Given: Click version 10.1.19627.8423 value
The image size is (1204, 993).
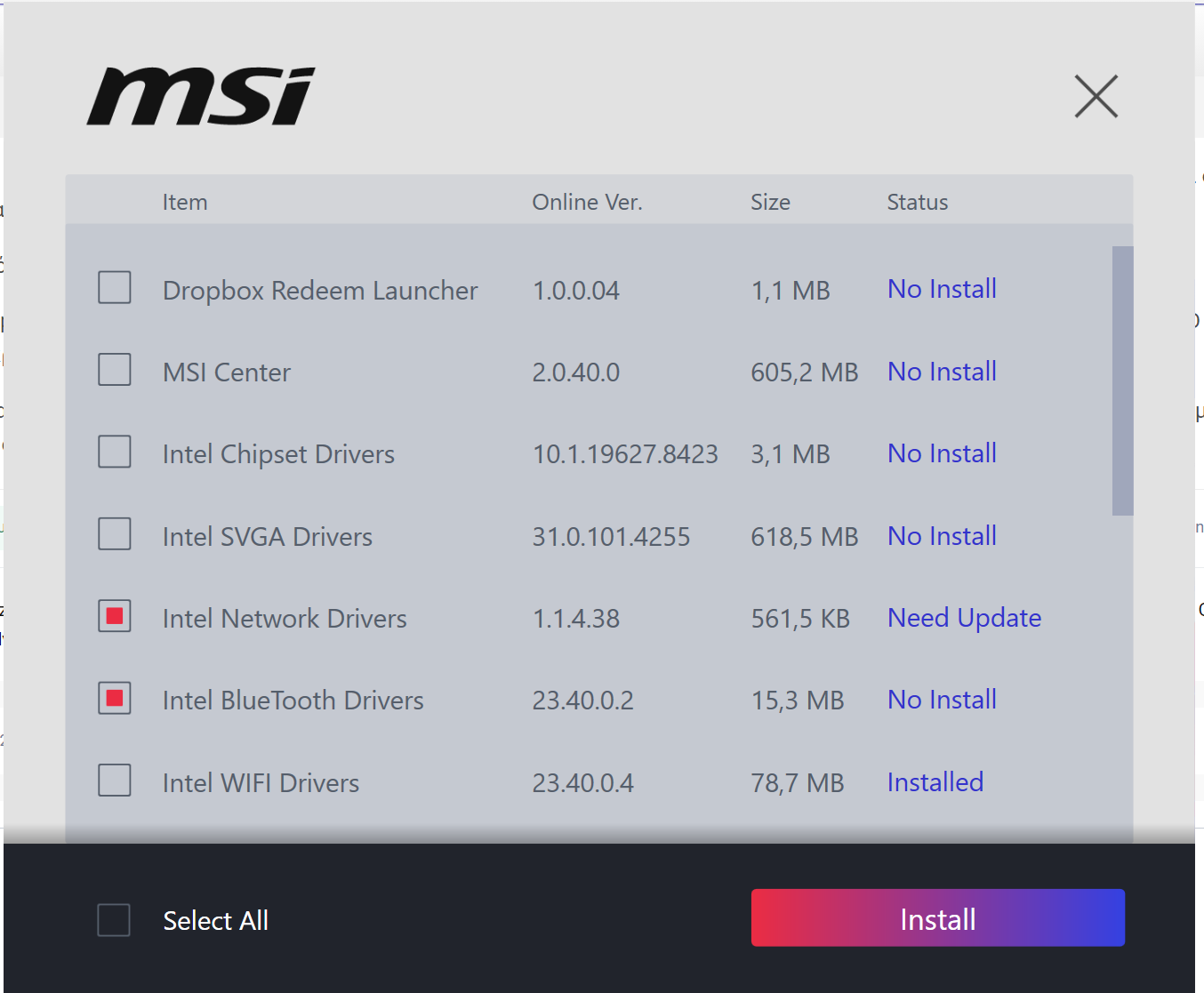Looking at the screenshot, I should [625, 454].
